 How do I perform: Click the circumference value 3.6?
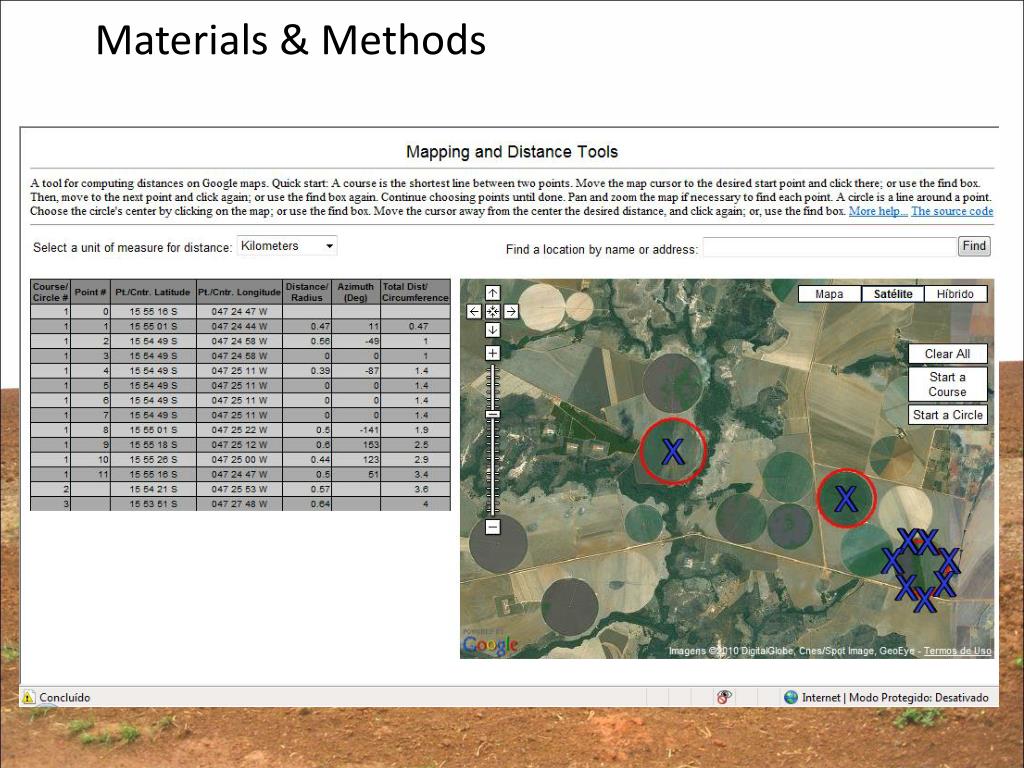[415, 489]
